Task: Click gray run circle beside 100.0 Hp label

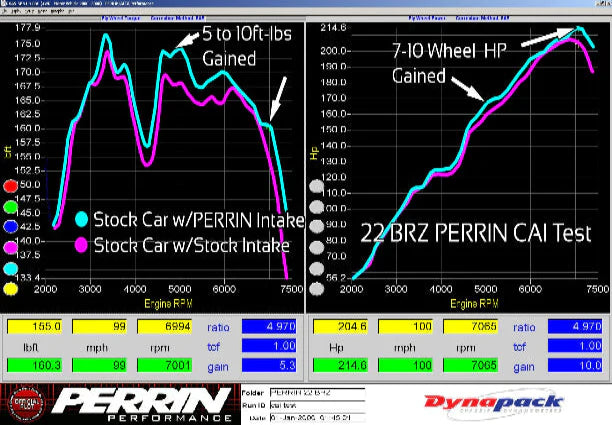Action: click(x=317, y=207)
